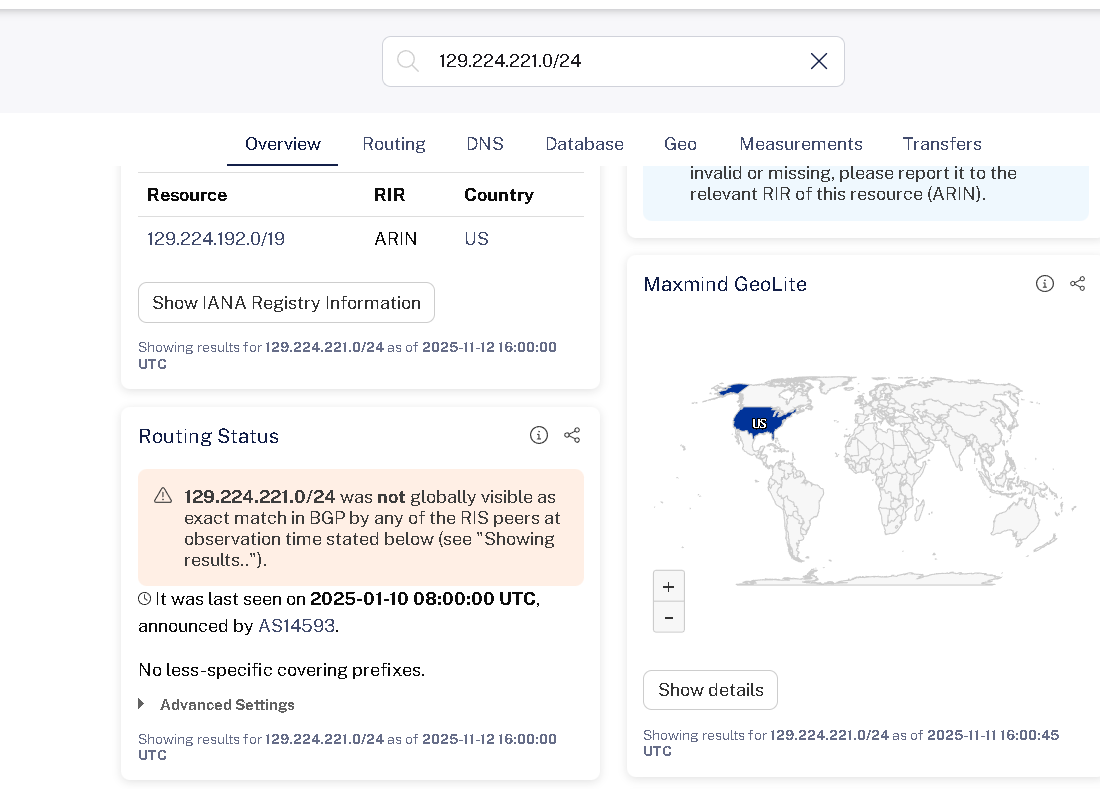Go to the Database tab

click(x=584, y=144)
